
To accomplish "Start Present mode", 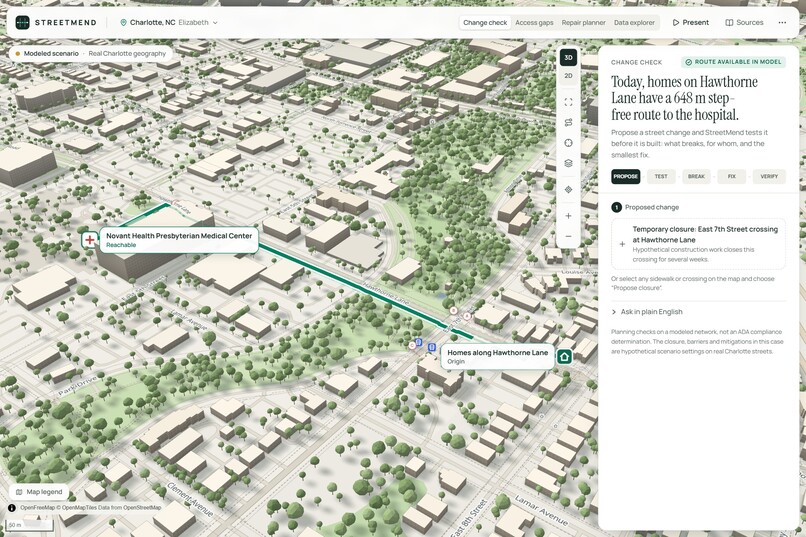I will coord(690,23).
